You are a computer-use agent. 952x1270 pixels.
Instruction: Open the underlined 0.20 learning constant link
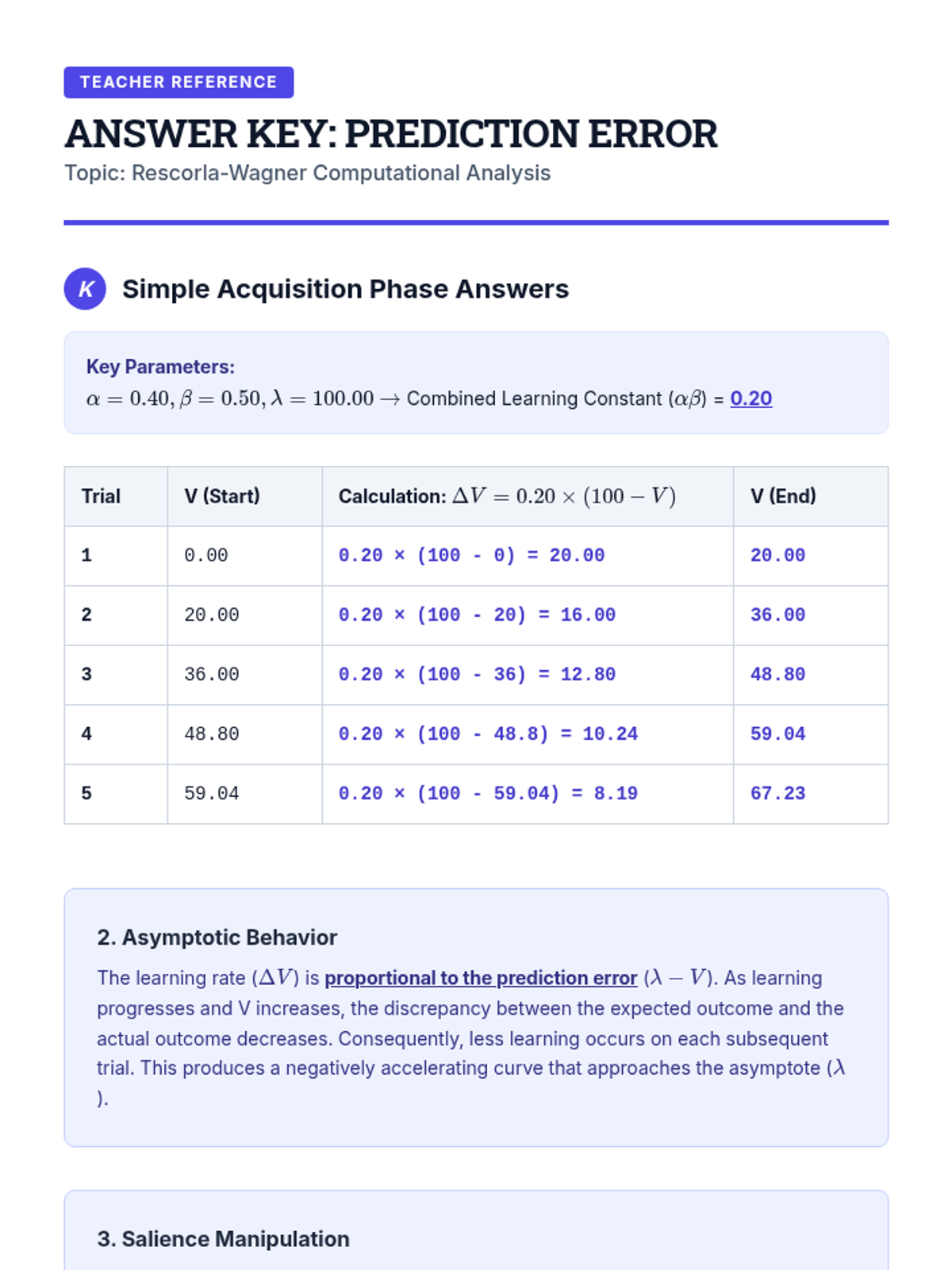point(750,398)
